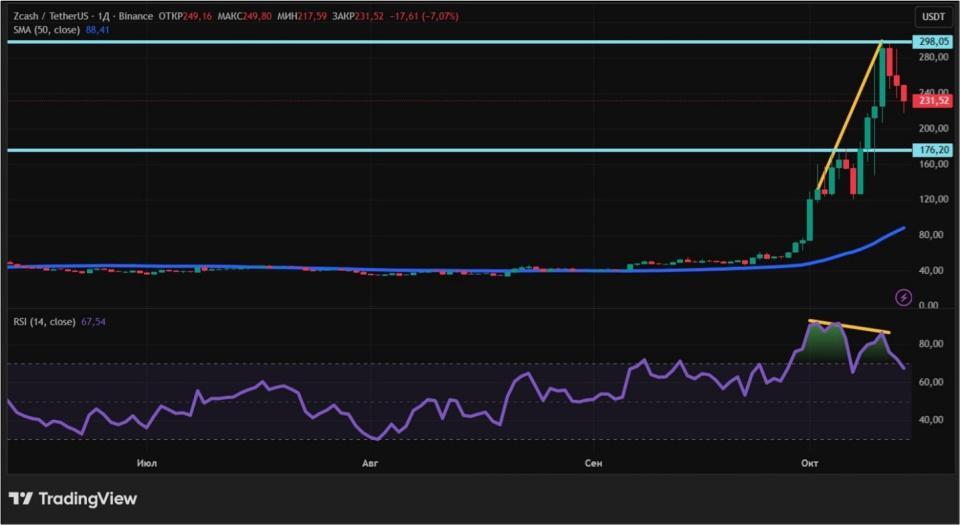Click the TradingView logo

73,498
